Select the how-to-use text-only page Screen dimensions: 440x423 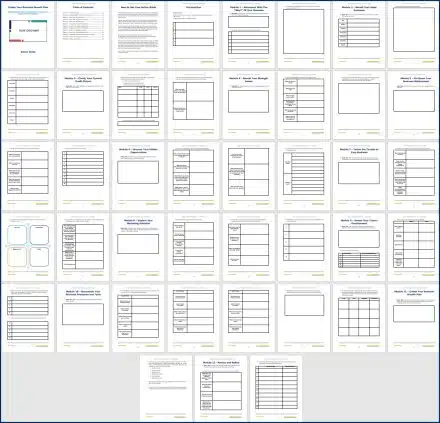(138, 35)
